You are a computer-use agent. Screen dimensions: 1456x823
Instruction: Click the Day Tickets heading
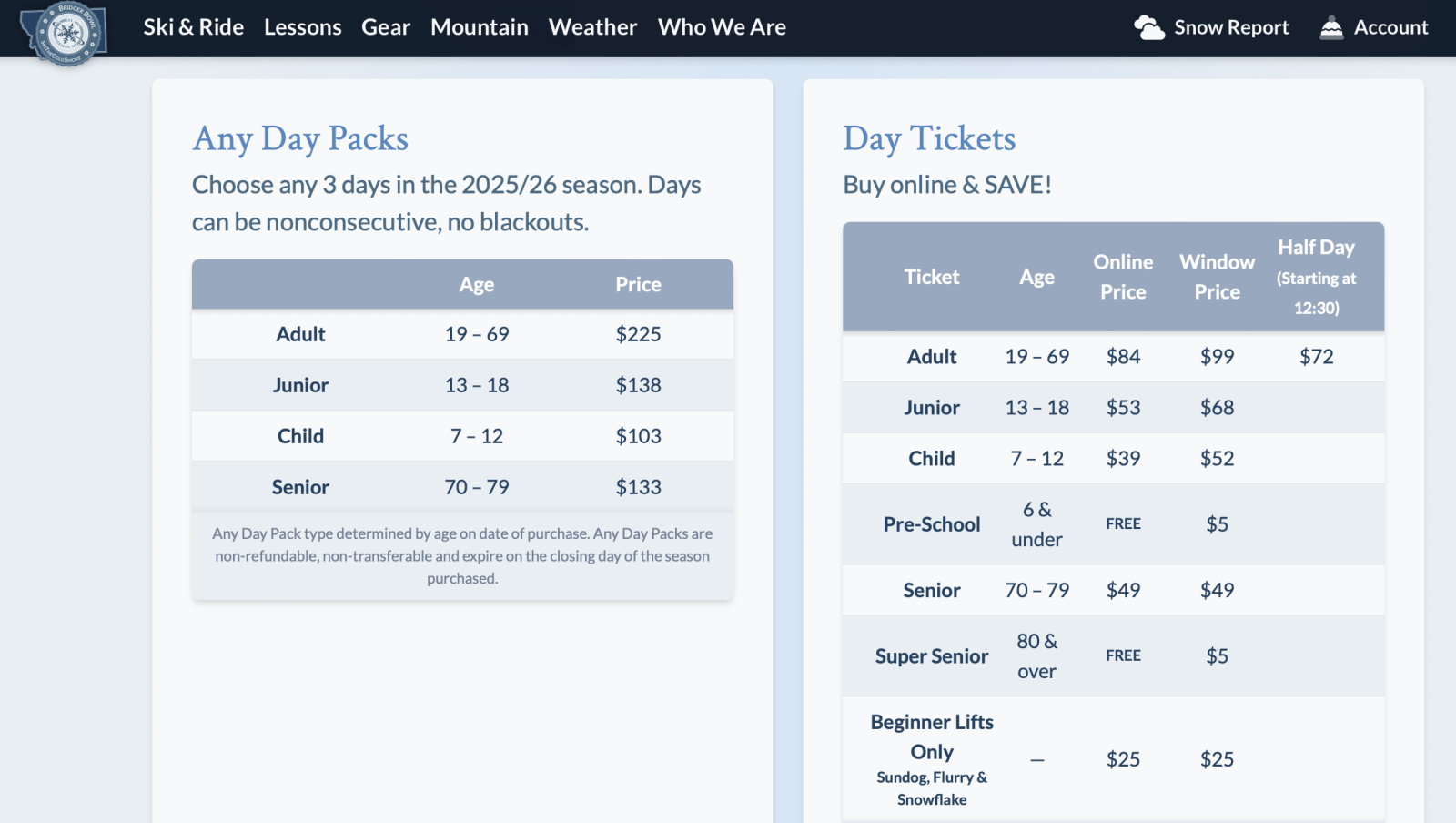point(929,138)
